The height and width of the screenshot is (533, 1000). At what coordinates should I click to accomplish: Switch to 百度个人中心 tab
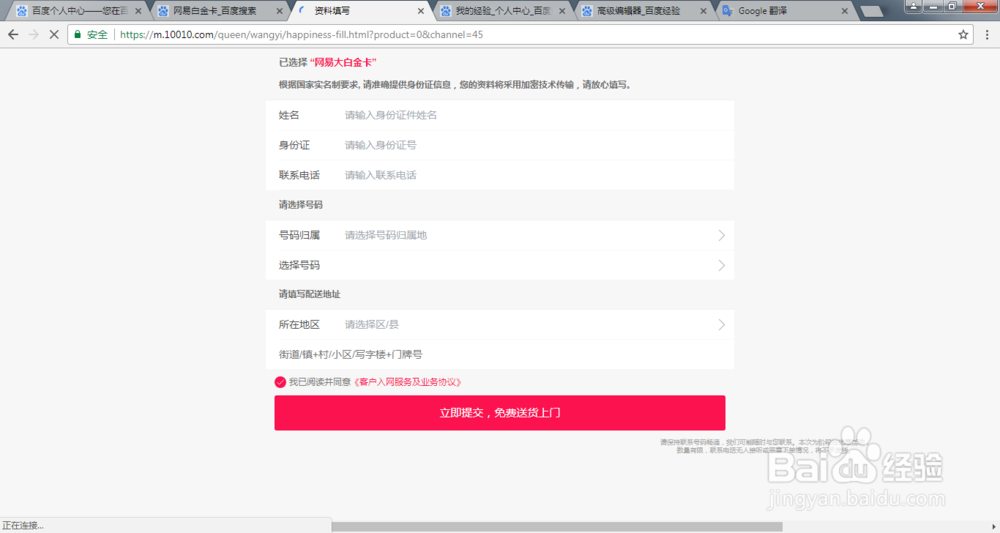click(x=77, y=11)
